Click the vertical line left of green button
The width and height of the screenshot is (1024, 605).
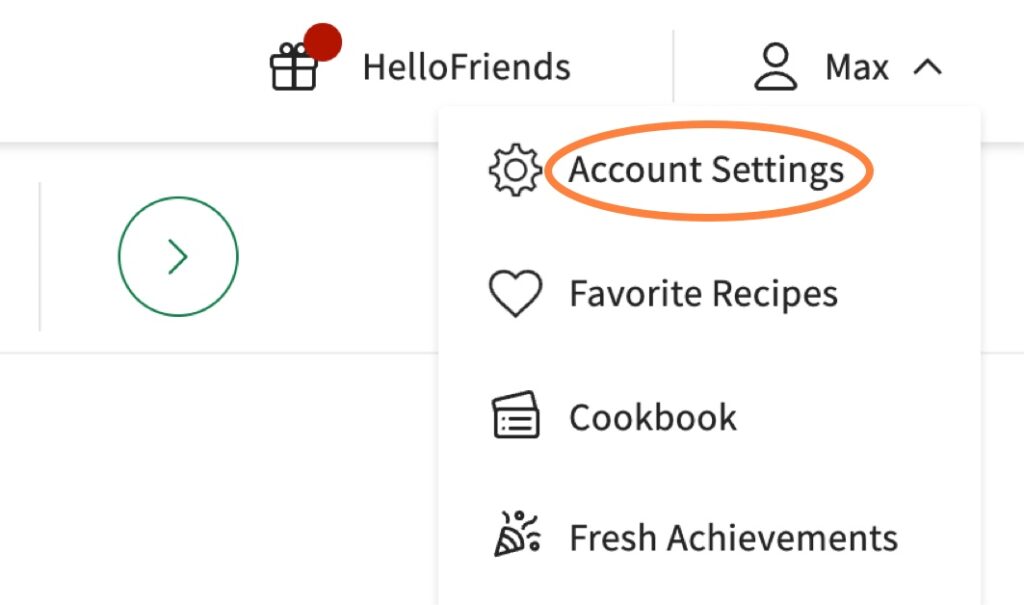click(x=40, y=256)
